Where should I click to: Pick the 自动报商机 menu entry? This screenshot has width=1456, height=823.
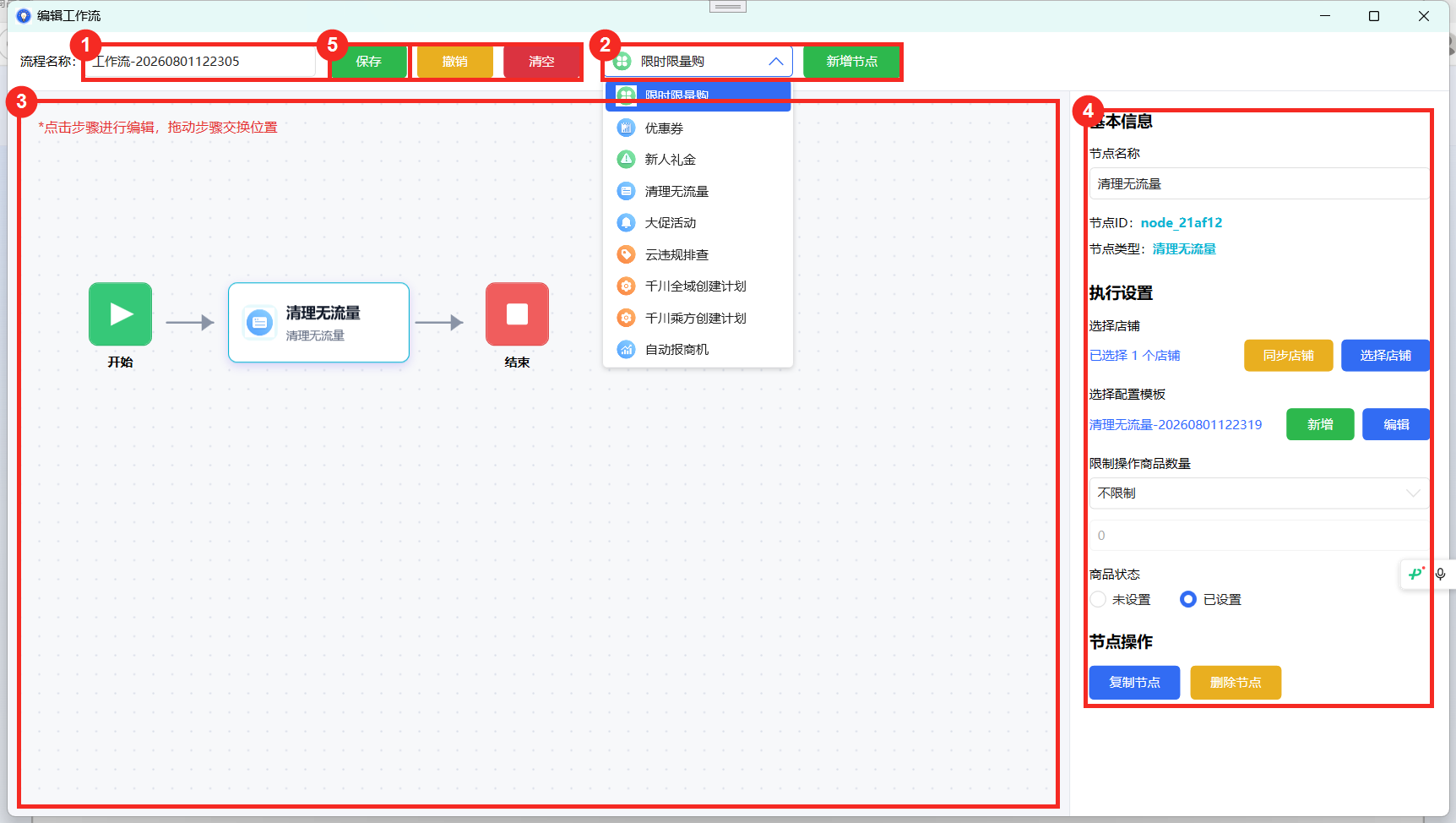(x=698, y=349)
